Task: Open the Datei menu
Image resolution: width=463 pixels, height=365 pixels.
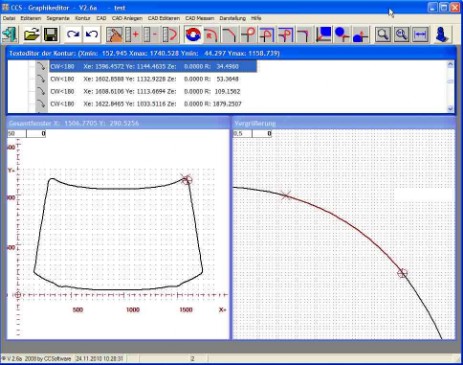Action: 9,18
